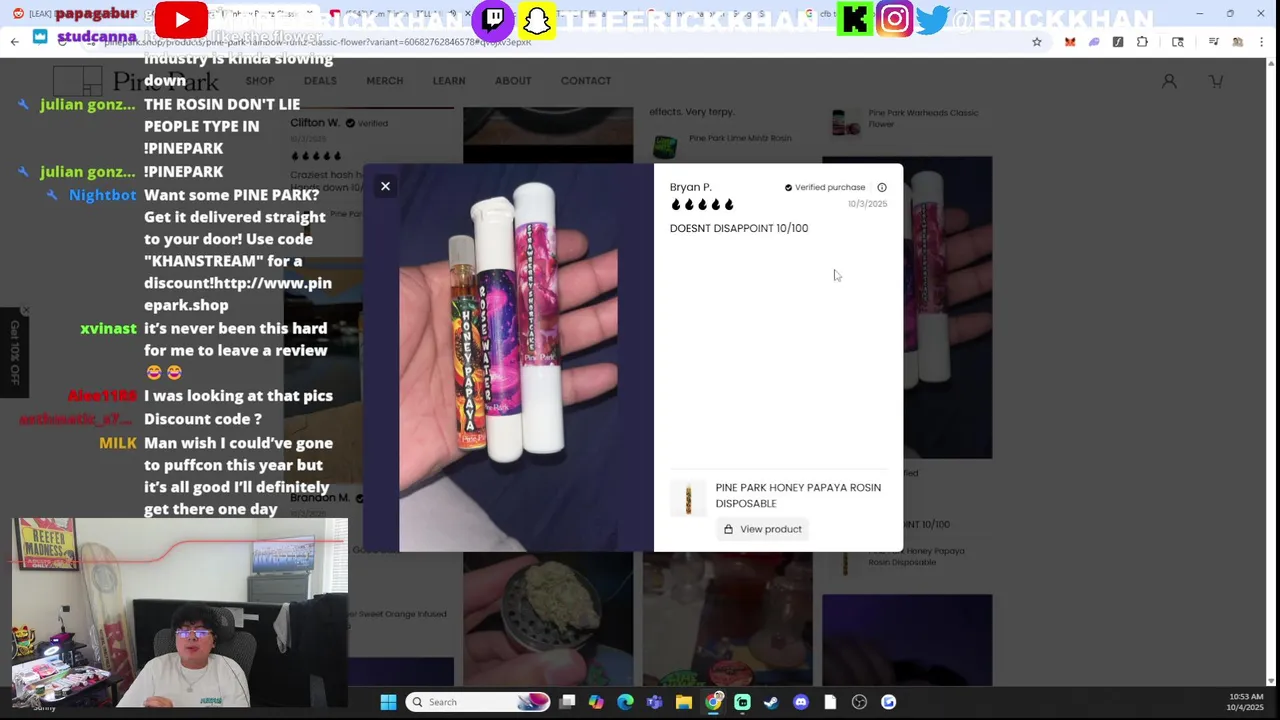The image size is (1280, 720).
Task: Switch to Chrome on the taskbar
Action: [713, 702]
